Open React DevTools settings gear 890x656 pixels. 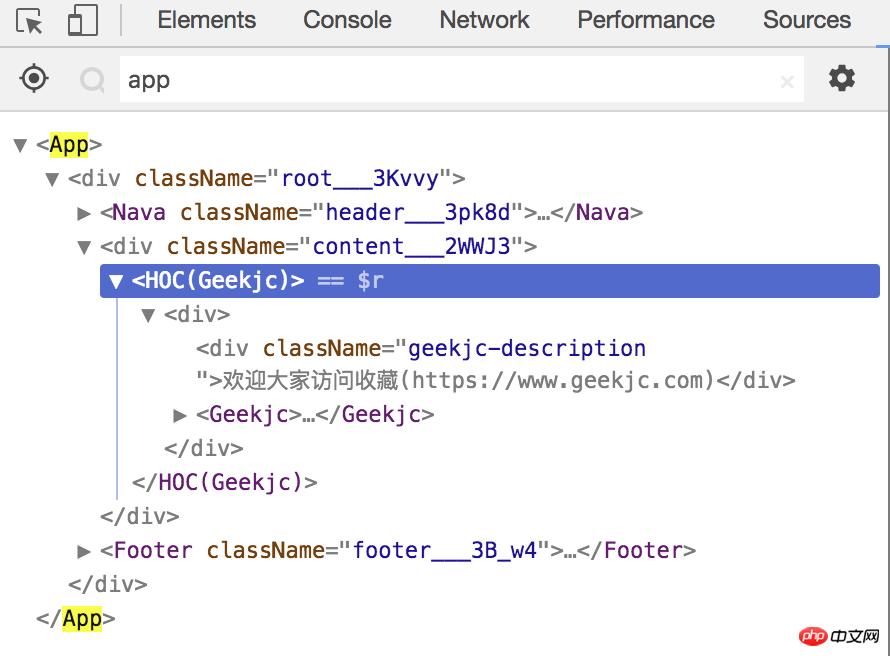click(x=842, y=79)
